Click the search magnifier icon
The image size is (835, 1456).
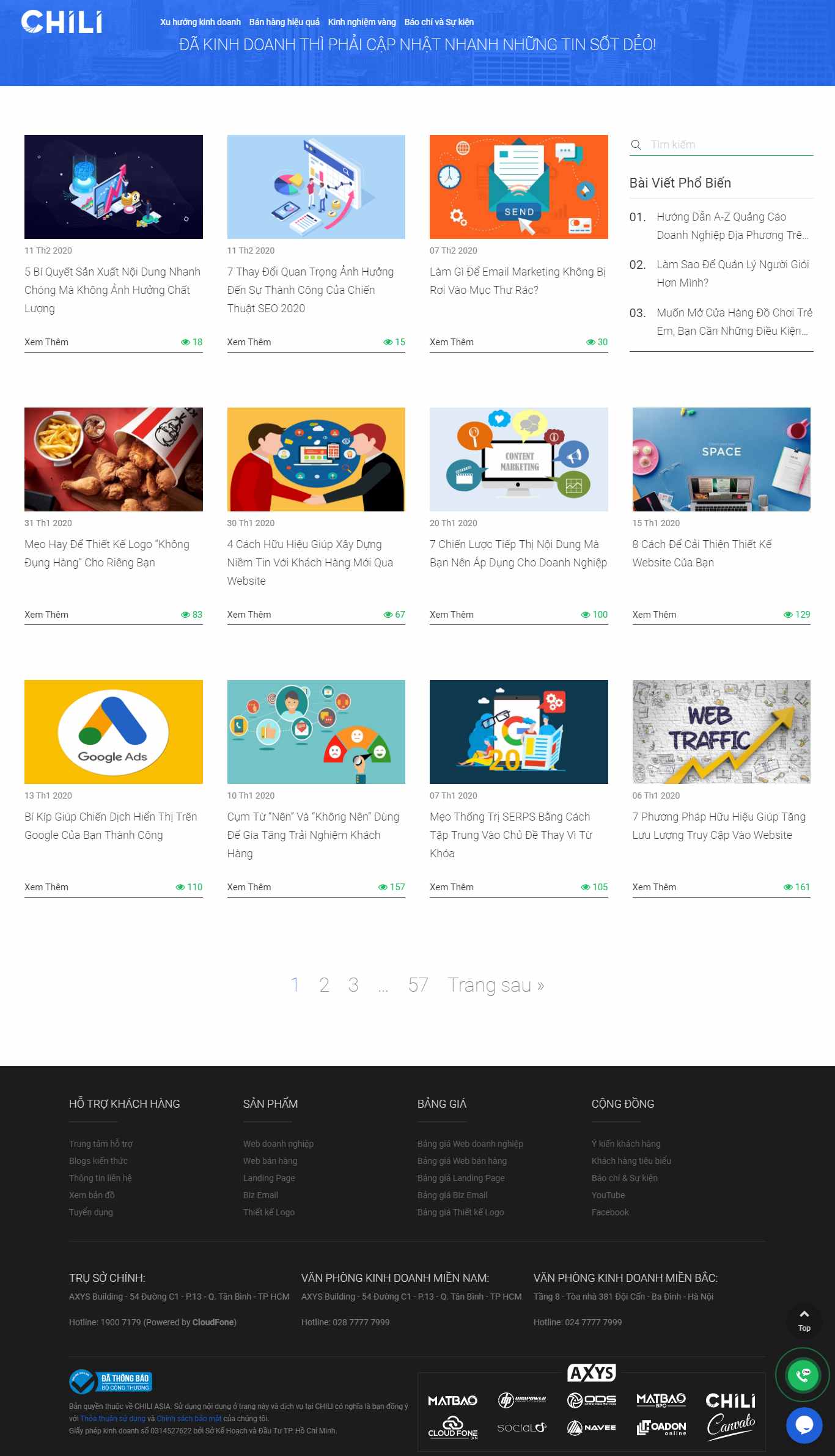(x=636, y=145)
